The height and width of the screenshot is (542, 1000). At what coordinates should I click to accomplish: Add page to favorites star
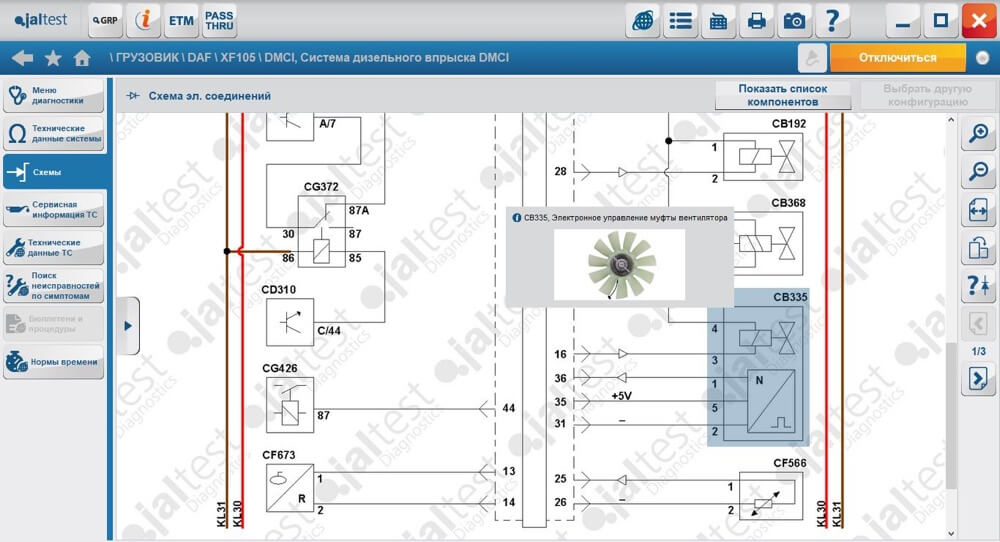[x=53, y=58]
